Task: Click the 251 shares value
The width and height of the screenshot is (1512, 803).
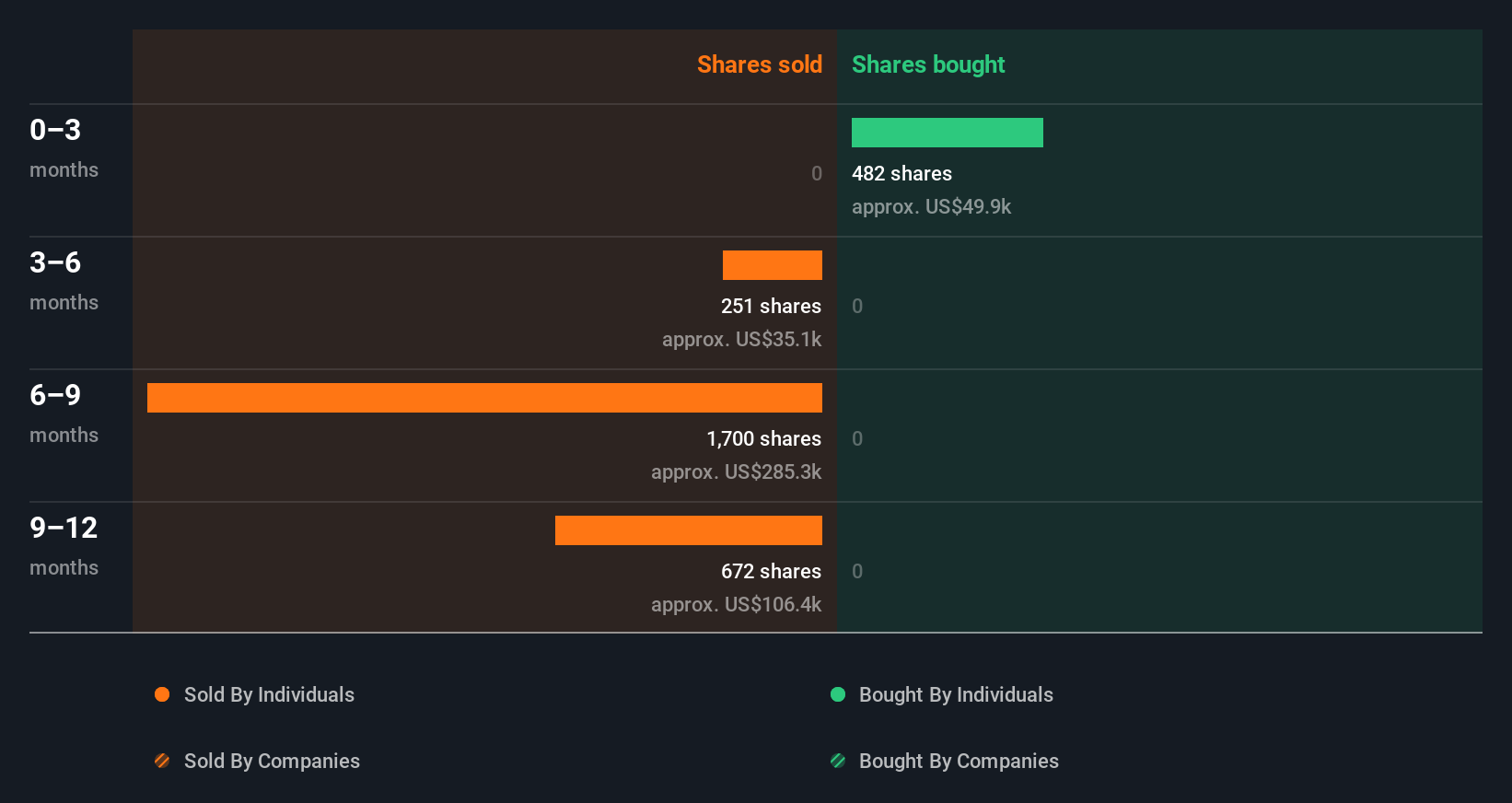Action: (x=771, y=306)
